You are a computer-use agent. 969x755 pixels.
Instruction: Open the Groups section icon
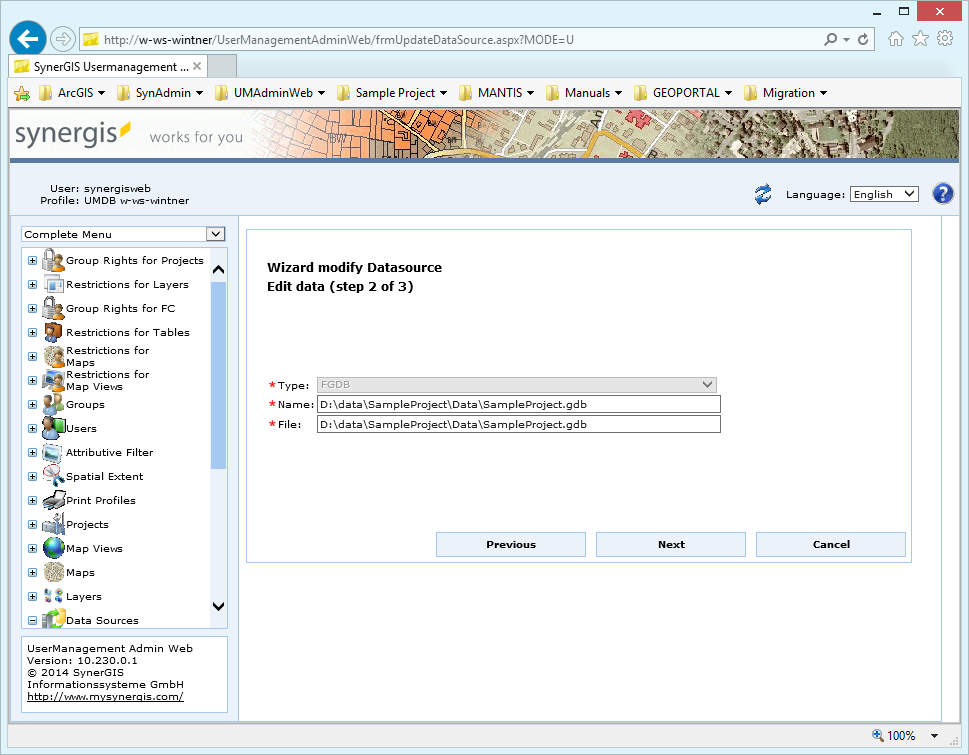point(54,404)
